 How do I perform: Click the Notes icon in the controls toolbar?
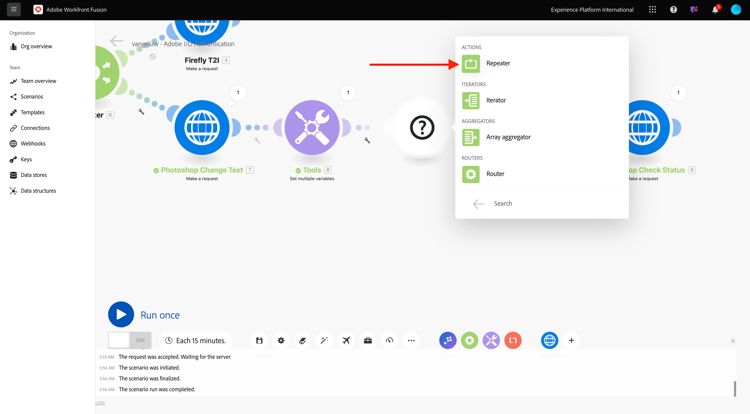pos(302,340)
